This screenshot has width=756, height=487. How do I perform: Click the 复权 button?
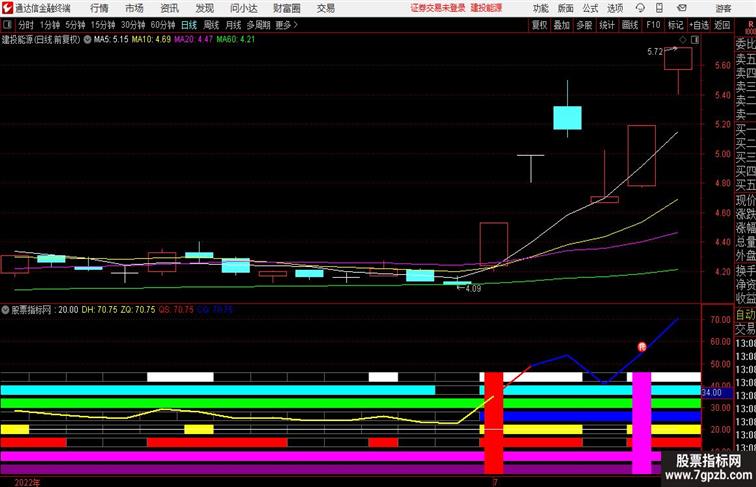[x=539, y=25]
